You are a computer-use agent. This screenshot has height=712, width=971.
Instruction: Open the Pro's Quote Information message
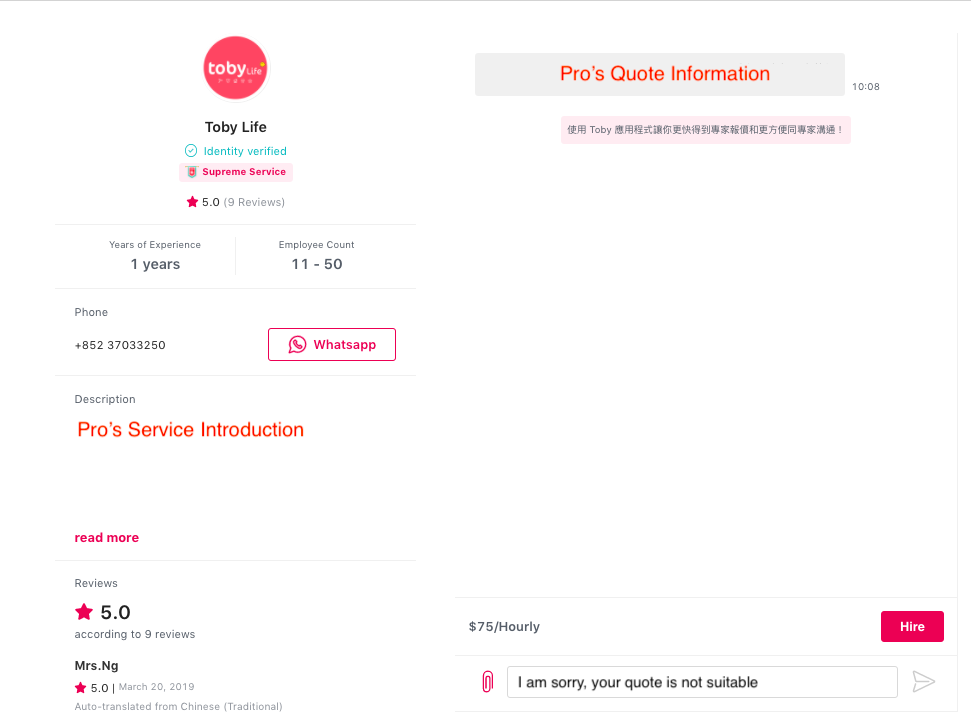660,74
